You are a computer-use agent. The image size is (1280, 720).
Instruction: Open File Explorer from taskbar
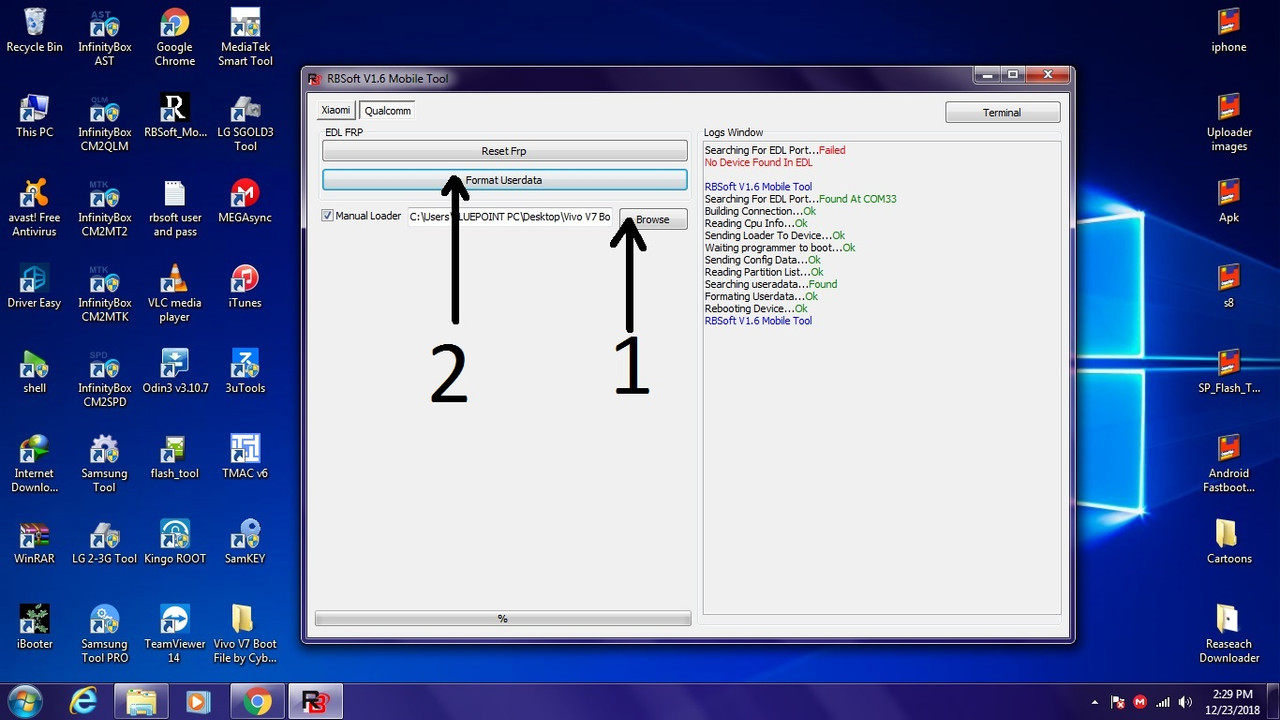tap(141, 702)
